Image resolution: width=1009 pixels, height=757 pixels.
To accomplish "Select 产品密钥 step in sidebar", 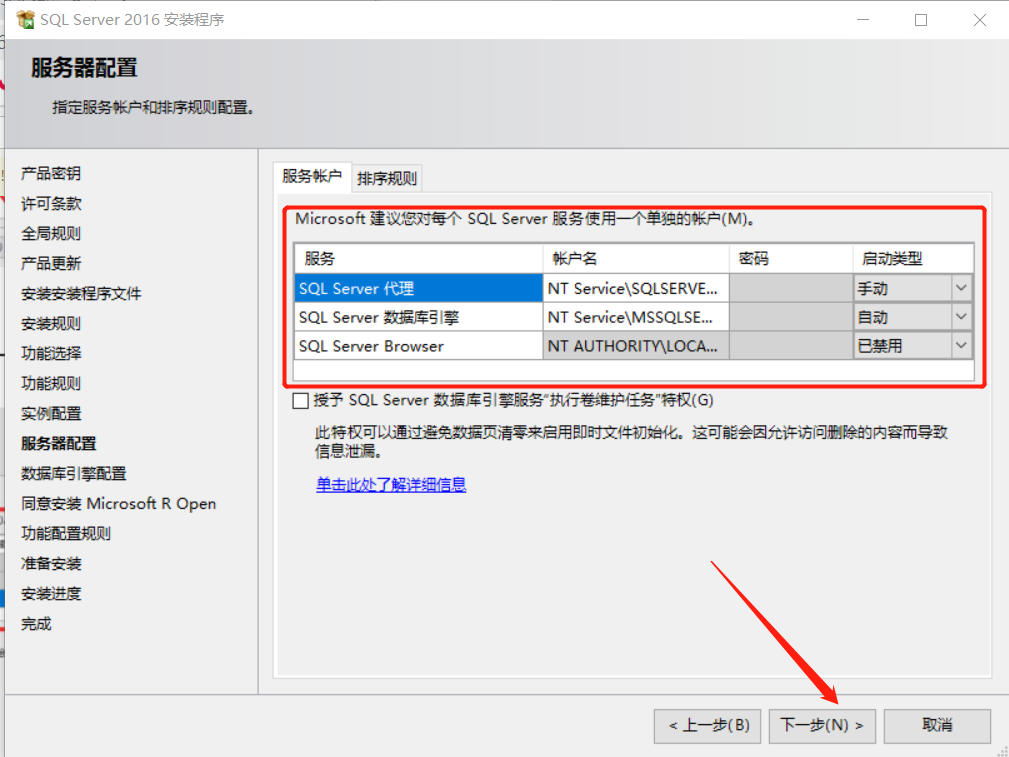I will click(51, 174).
